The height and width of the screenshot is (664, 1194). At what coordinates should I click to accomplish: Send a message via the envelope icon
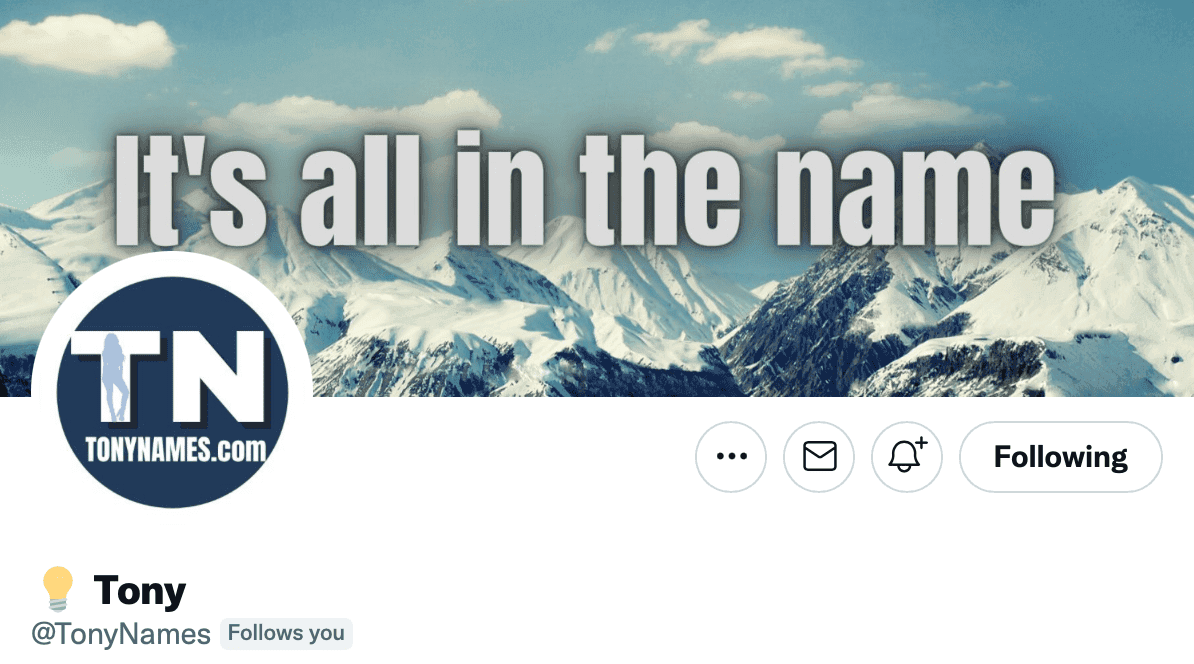tap(819, 457)
